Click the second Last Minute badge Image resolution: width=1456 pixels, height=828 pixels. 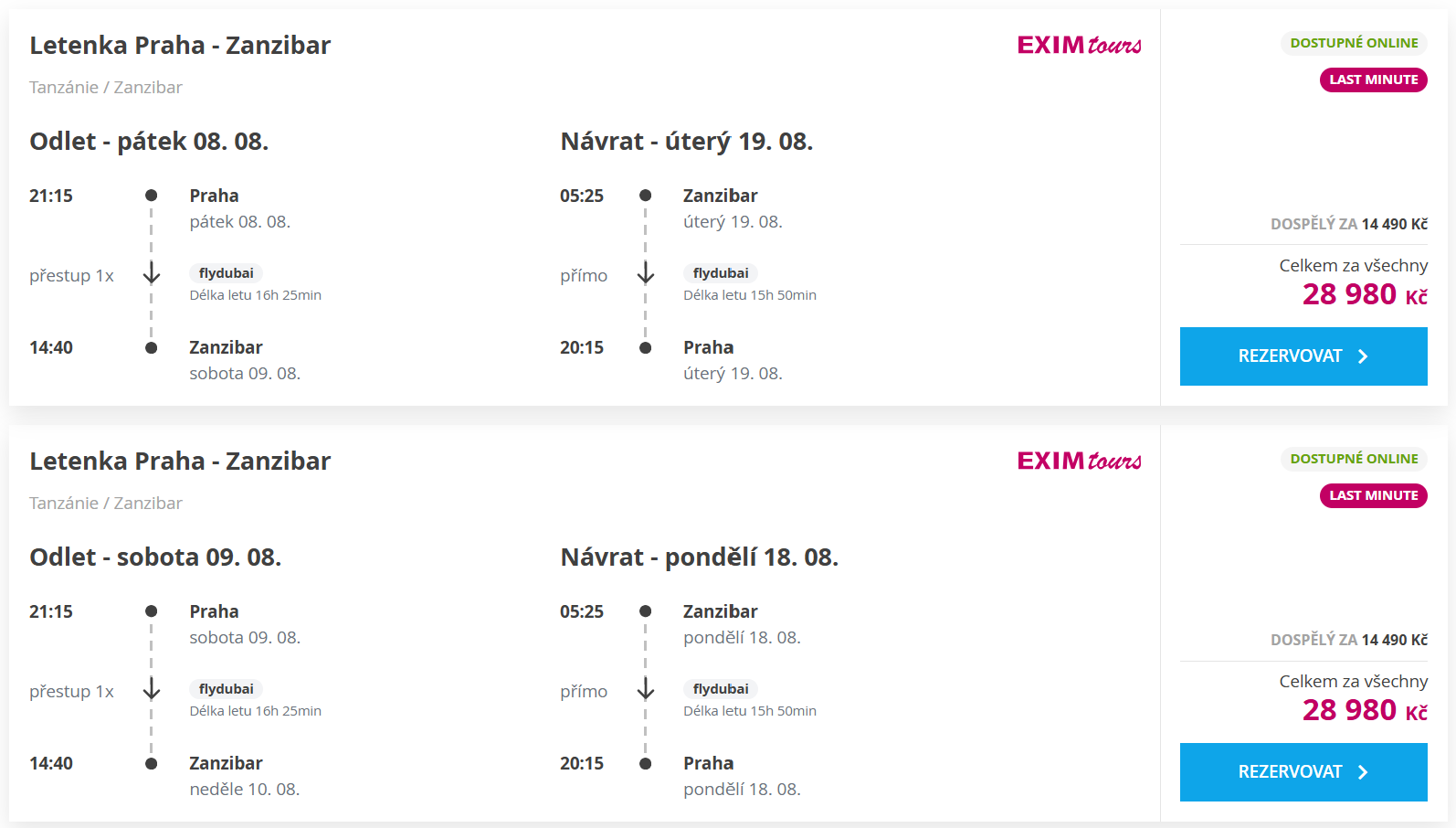[1374, 495]
